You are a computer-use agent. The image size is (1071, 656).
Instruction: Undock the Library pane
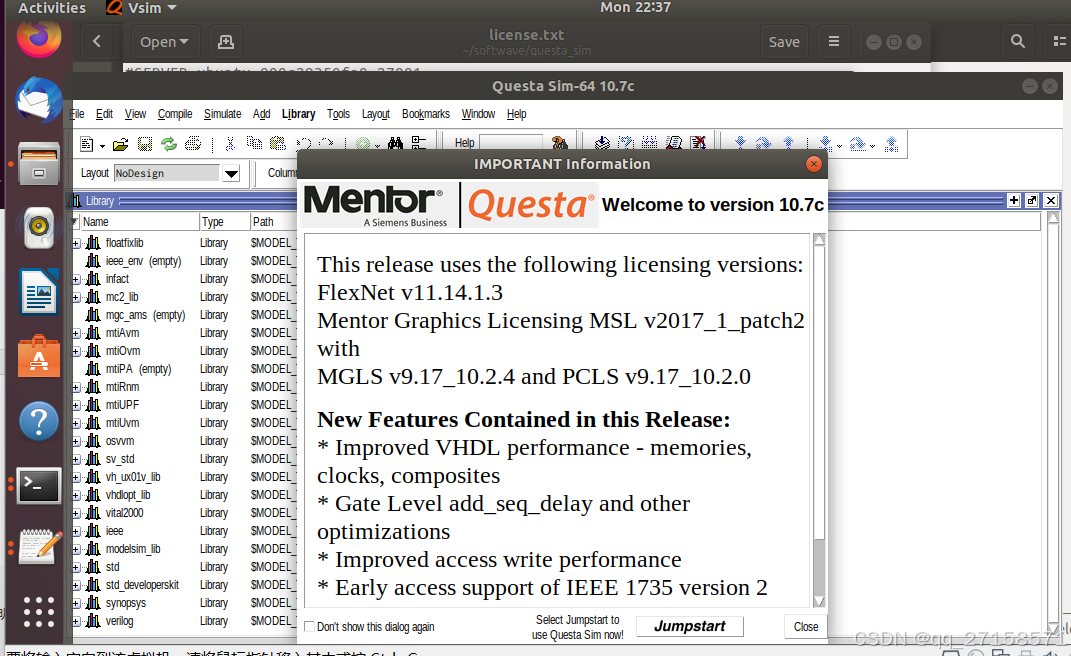point(1032,200)
